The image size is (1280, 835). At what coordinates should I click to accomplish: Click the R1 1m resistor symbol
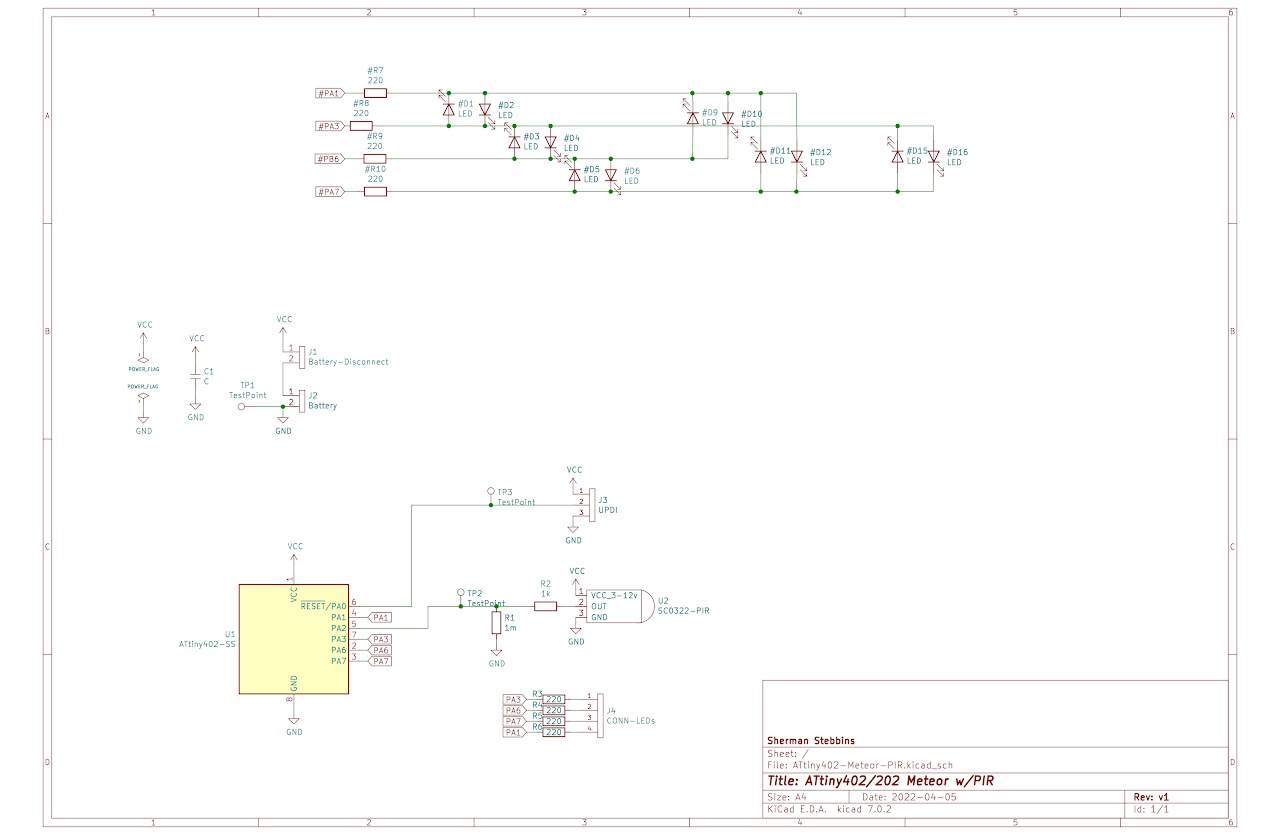point(496,623)
